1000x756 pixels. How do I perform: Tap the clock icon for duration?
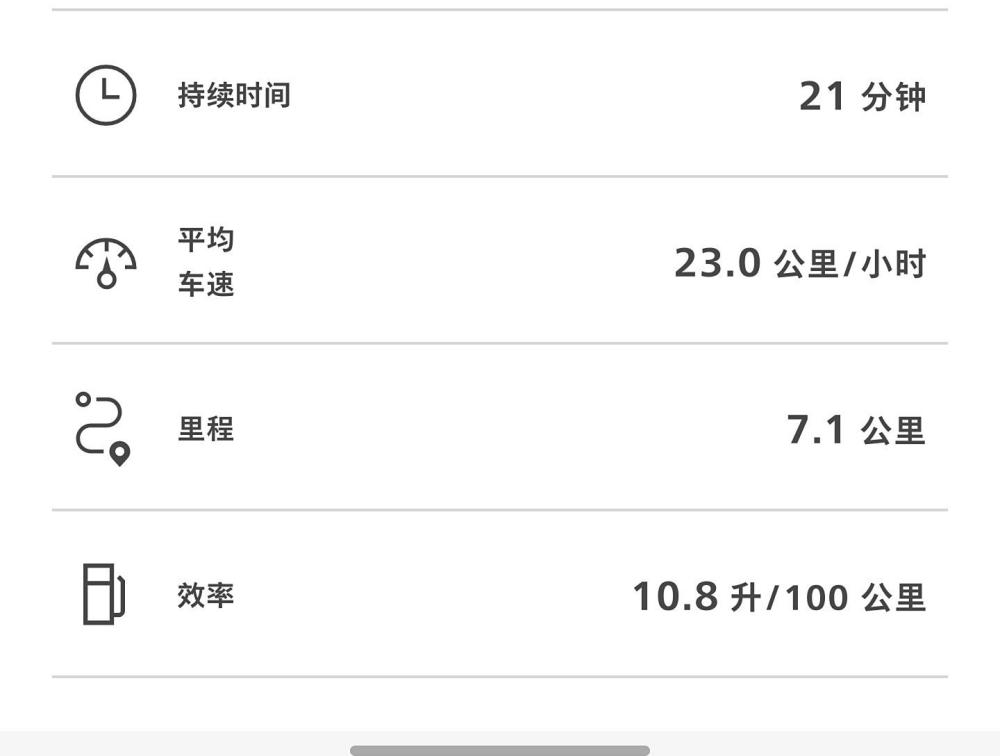106,95
